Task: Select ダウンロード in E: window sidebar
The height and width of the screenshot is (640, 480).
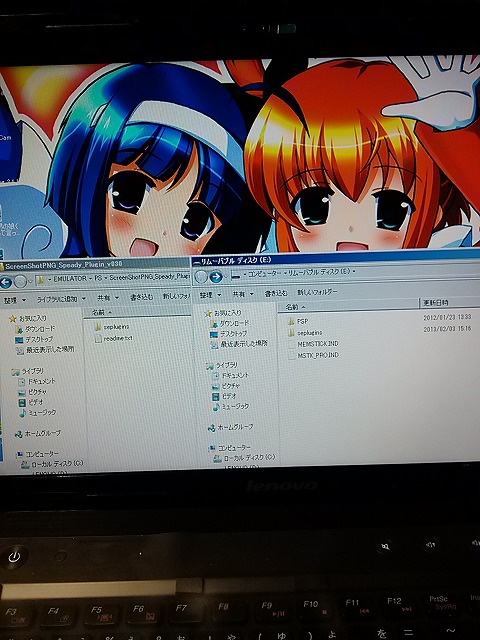Action: [234, 323]
